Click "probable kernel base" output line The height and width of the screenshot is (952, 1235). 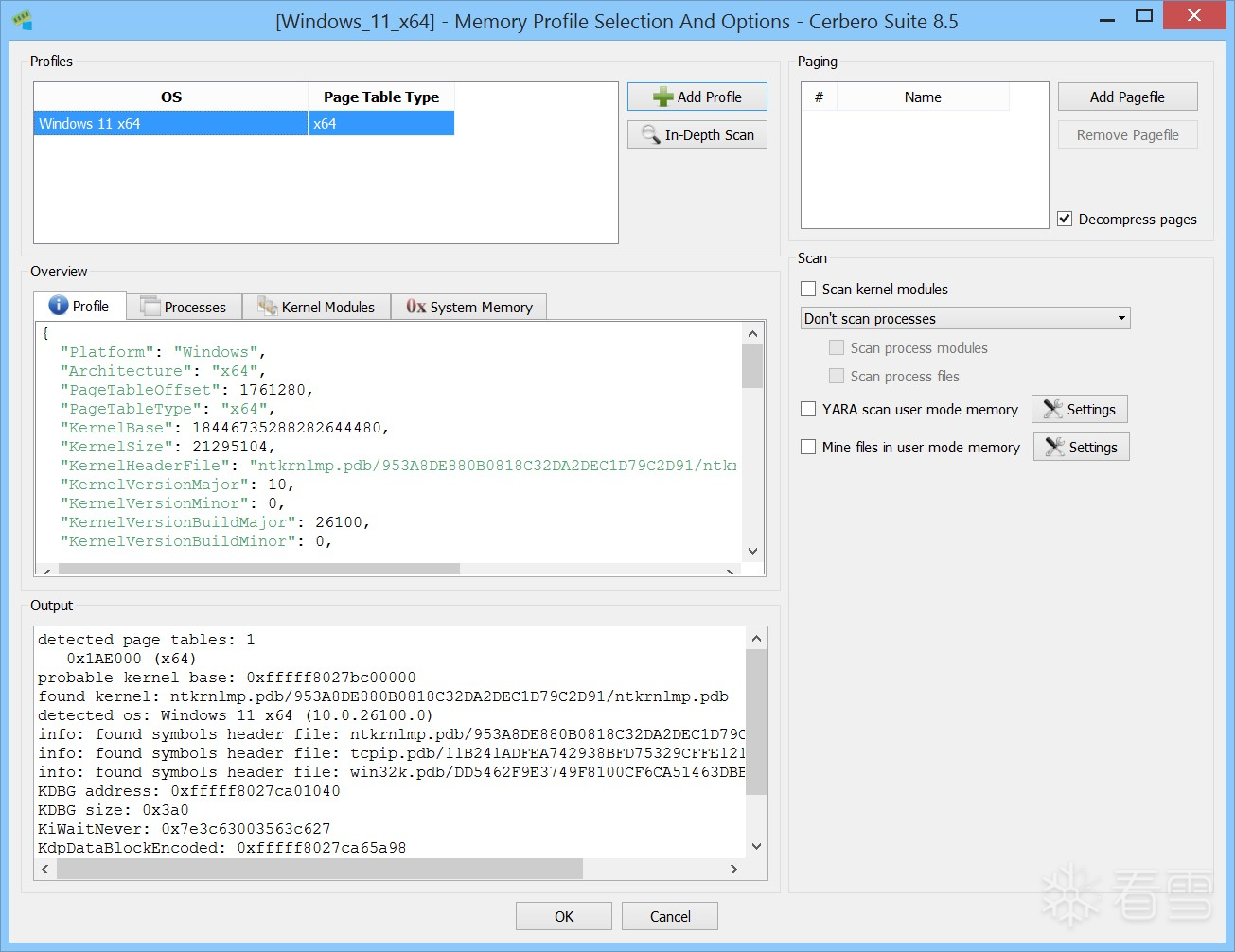227,678
